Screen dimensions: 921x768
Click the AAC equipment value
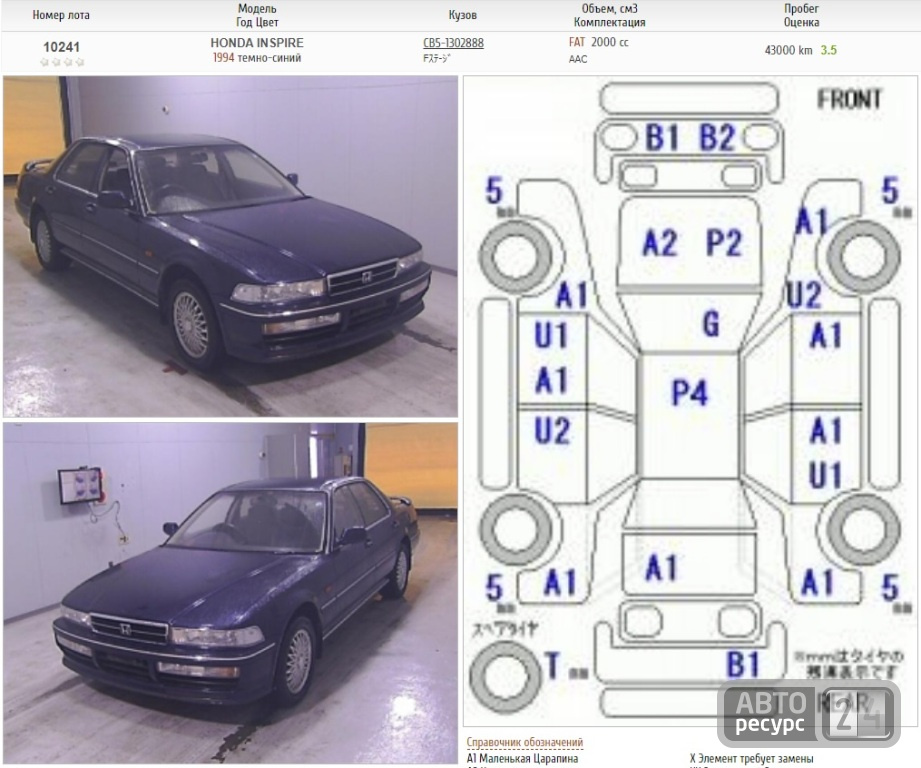click(x=577, y=59)
